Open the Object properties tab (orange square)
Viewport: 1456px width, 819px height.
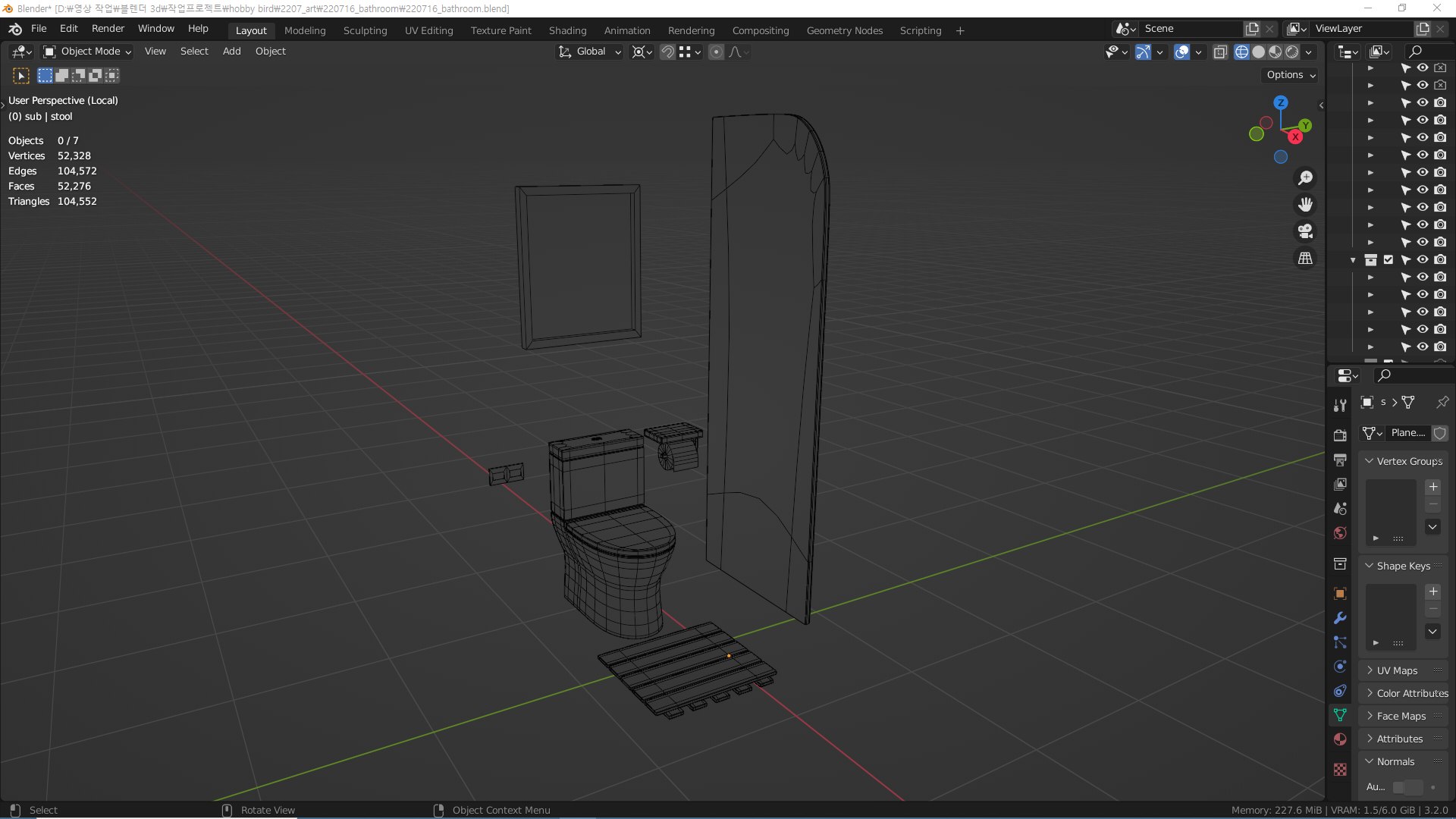[x=1340, y=594]
